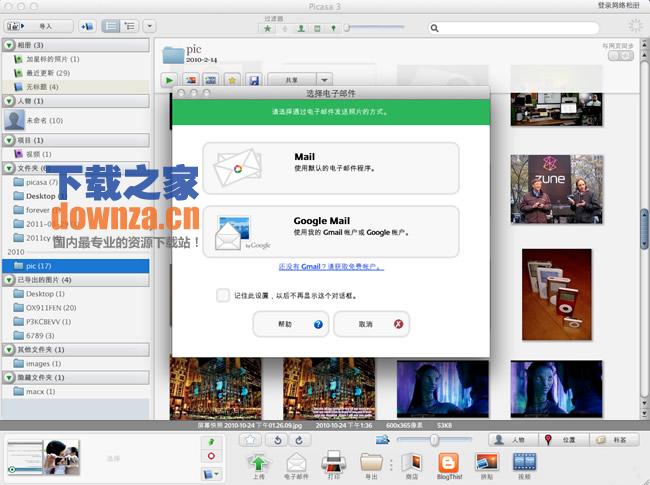Viewport: 650px width, 485px height.
Task: Open the view options dropdown arrow
Action: 150,27
